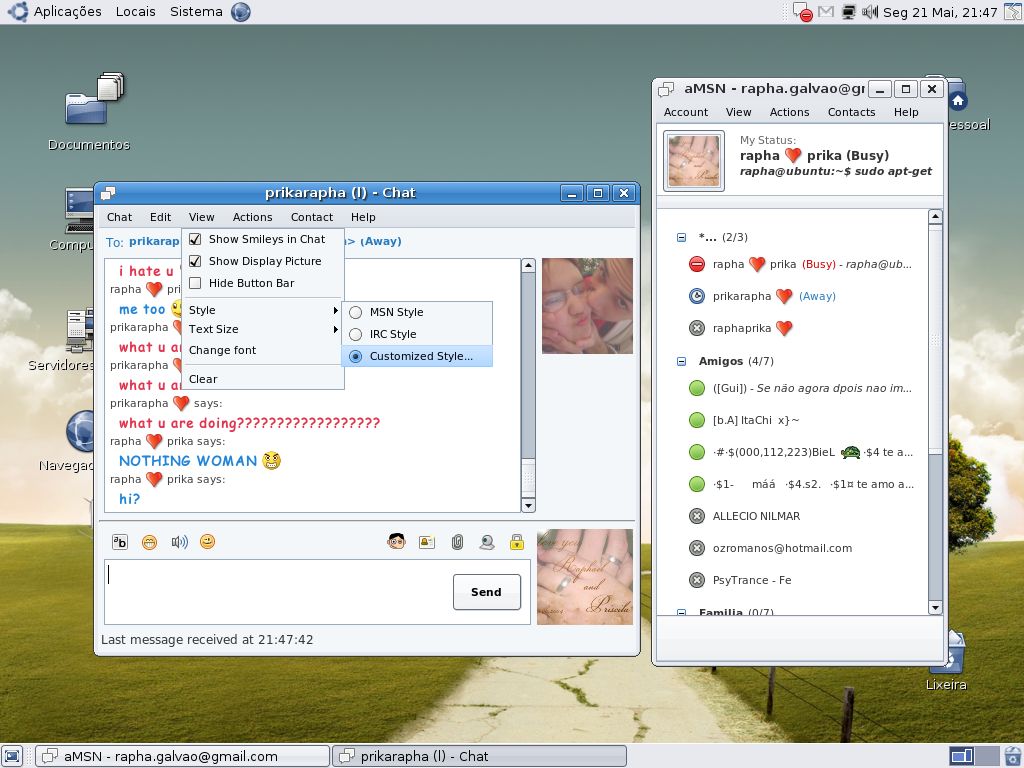Switch to prikarapha Chat taskbar button
1024x768 pixels.
coord(479,756)
